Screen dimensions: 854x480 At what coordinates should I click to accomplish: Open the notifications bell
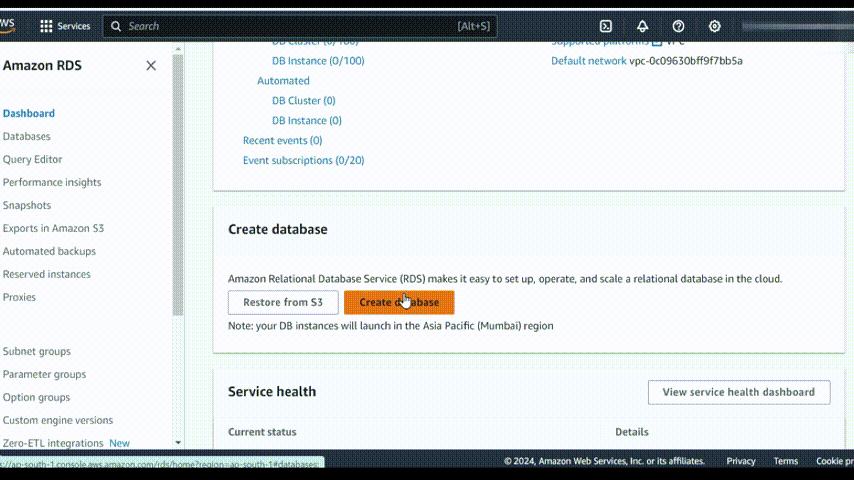642,26
